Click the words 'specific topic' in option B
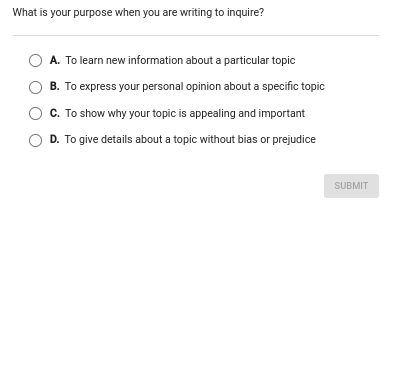 point(293,87)
